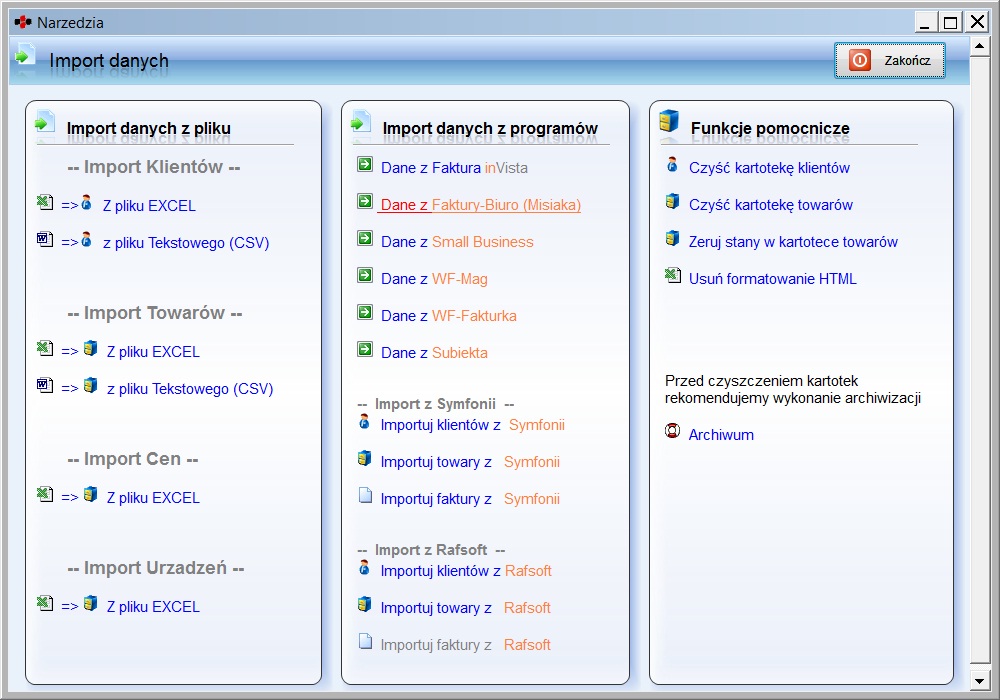Click person icon in client CSV import row
This screenshot has height=700, width=1000.
(x=87, y=240)
